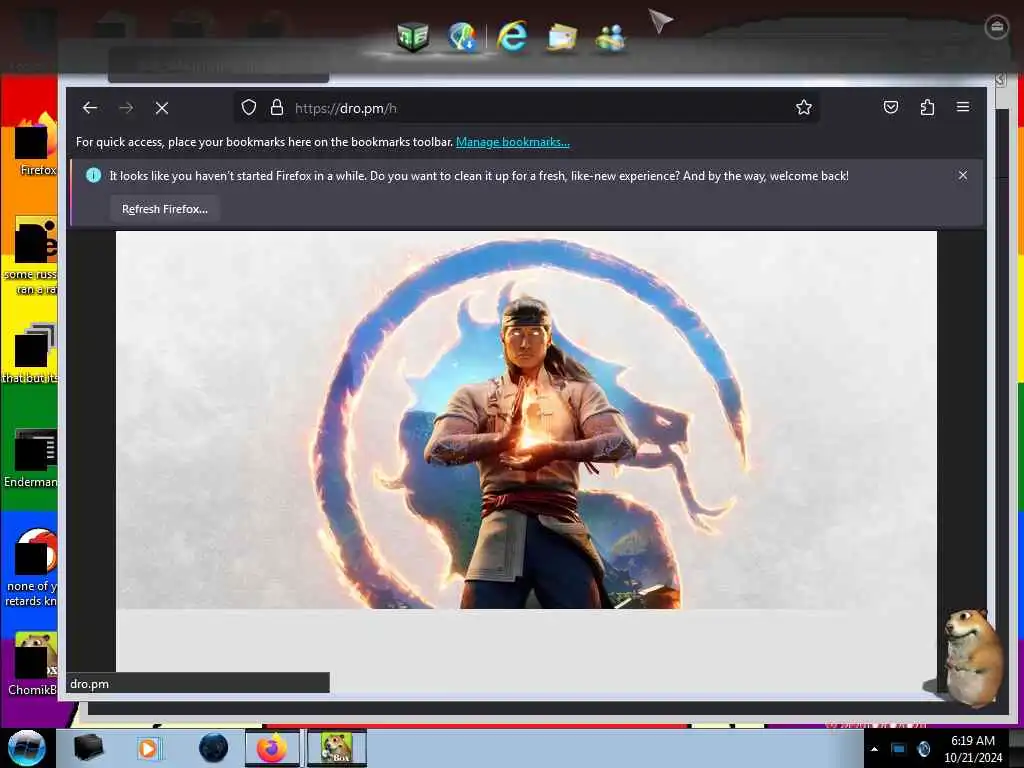
Task: Open the Manage bookmarks... link
Action: coord(513,142)
